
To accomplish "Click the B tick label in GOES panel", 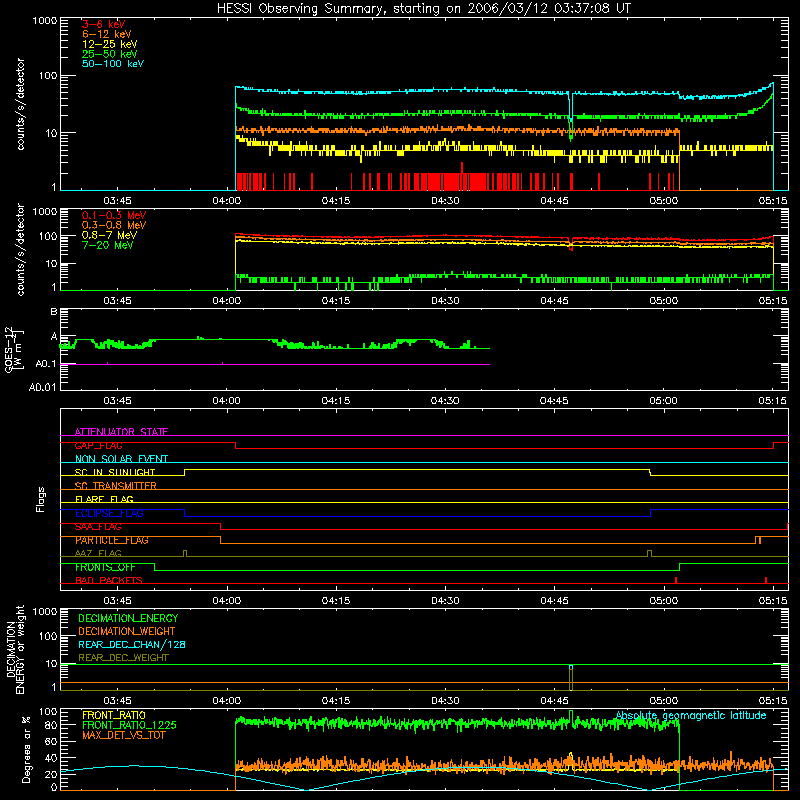I will pos(54,312).
